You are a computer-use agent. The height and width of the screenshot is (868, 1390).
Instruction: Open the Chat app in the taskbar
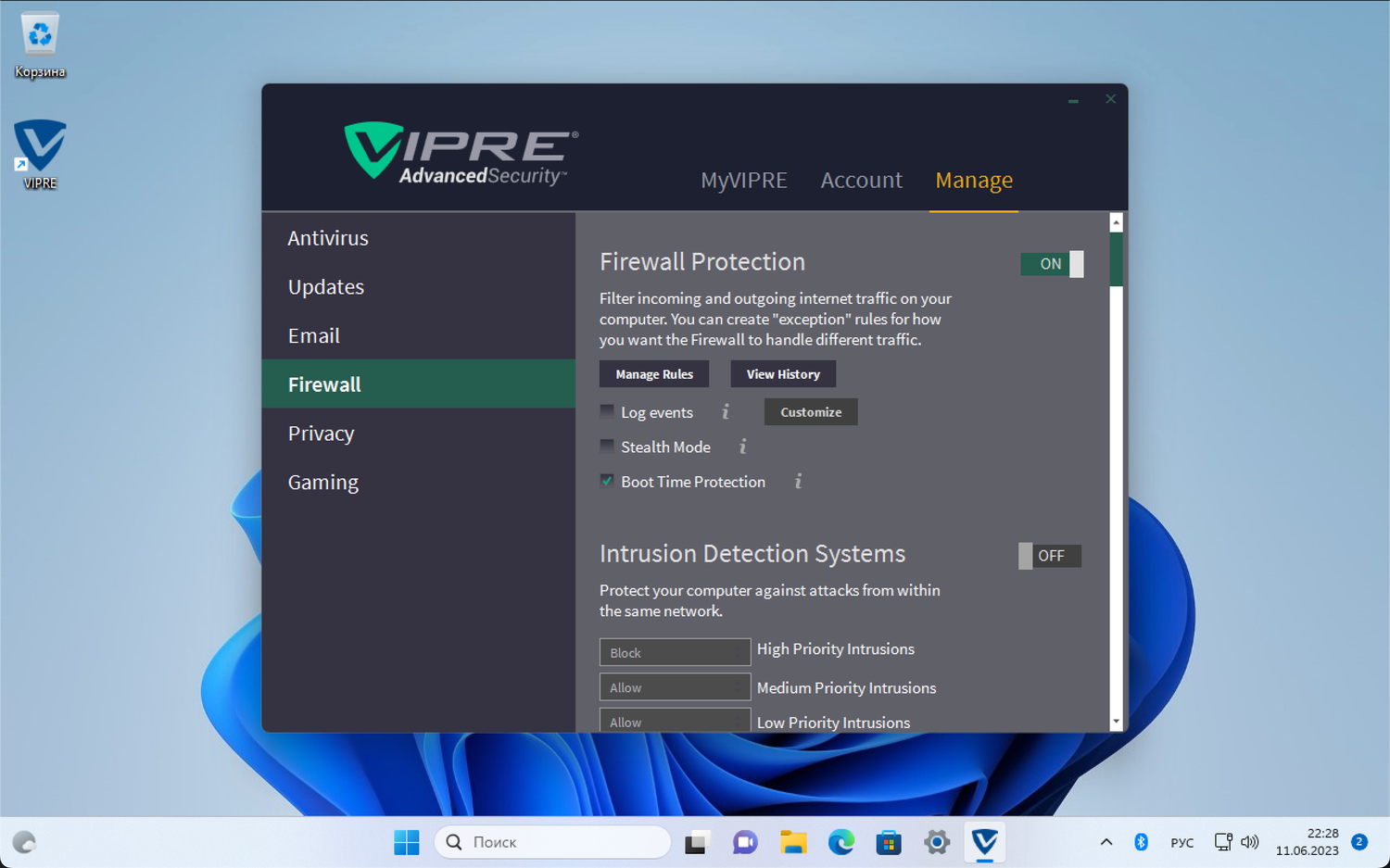click(744, 842)
